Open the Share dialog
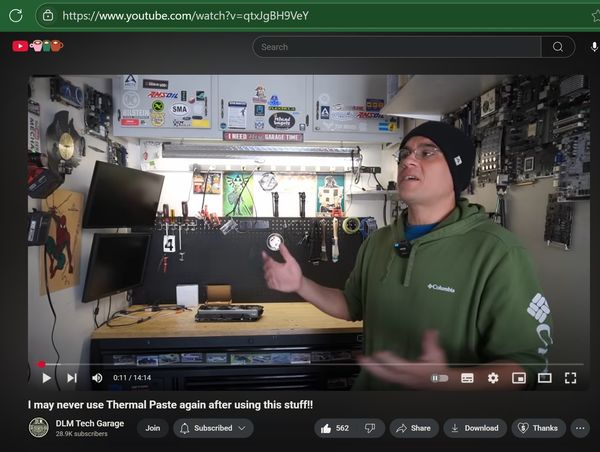This screenshot has width=600, height=452. (x=413, y=428)
